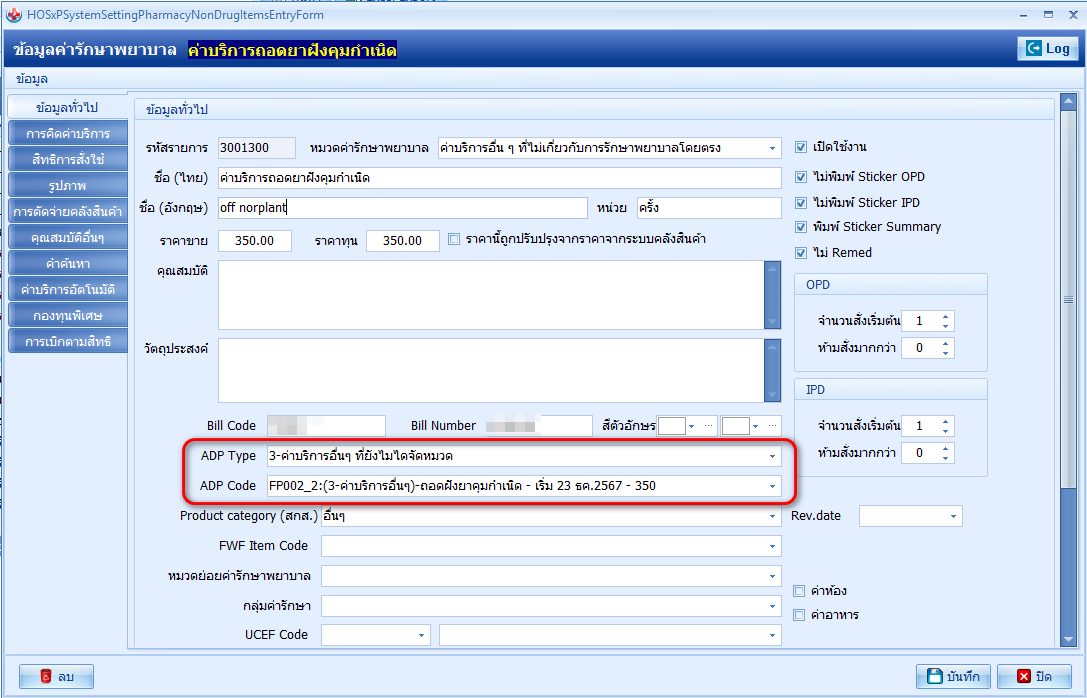1087x698 pixels.
Task: Minimize the HOSxP form window
Action: (x=1023, y=15)
